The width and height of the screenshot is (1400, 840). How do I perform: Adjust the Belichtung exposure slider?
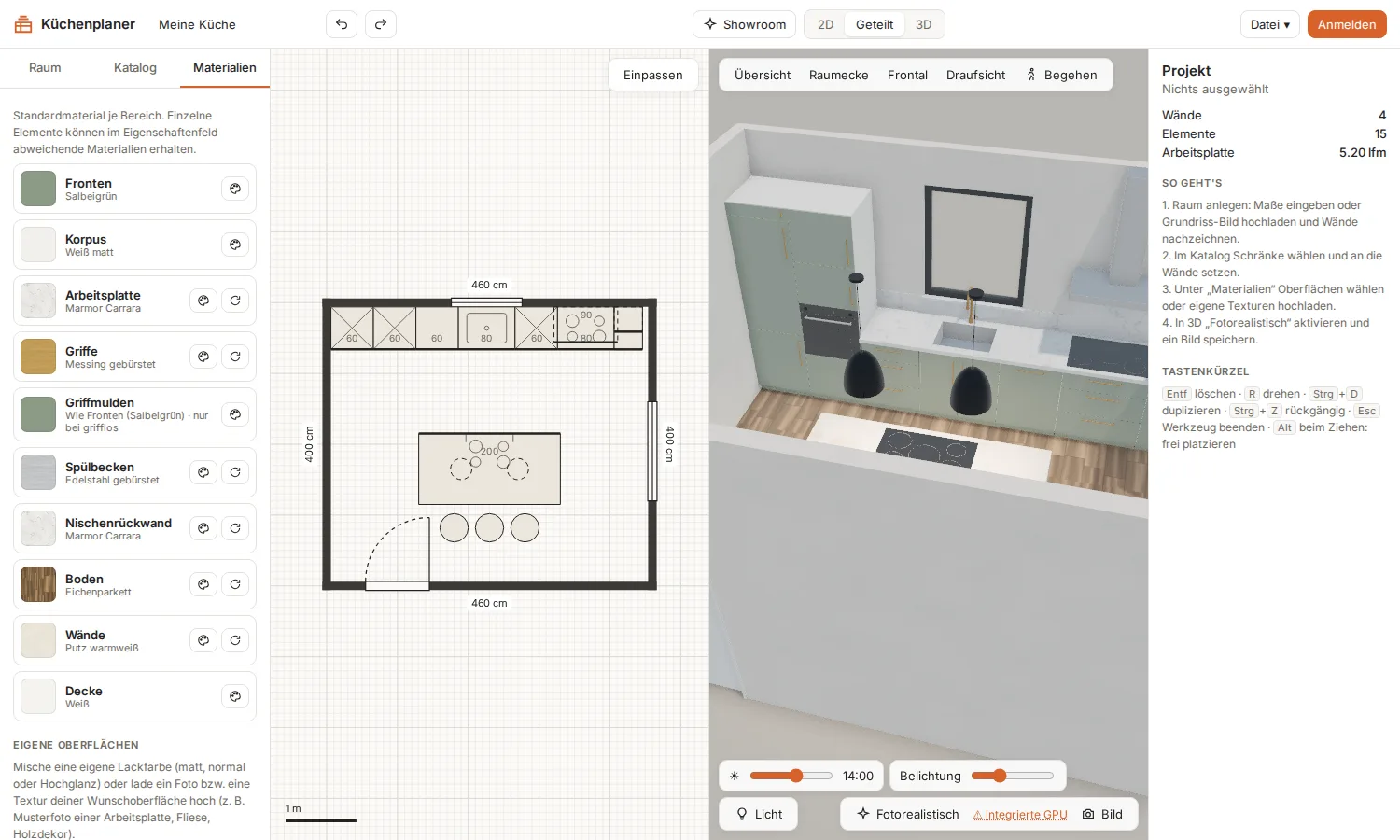(1013, 776)
